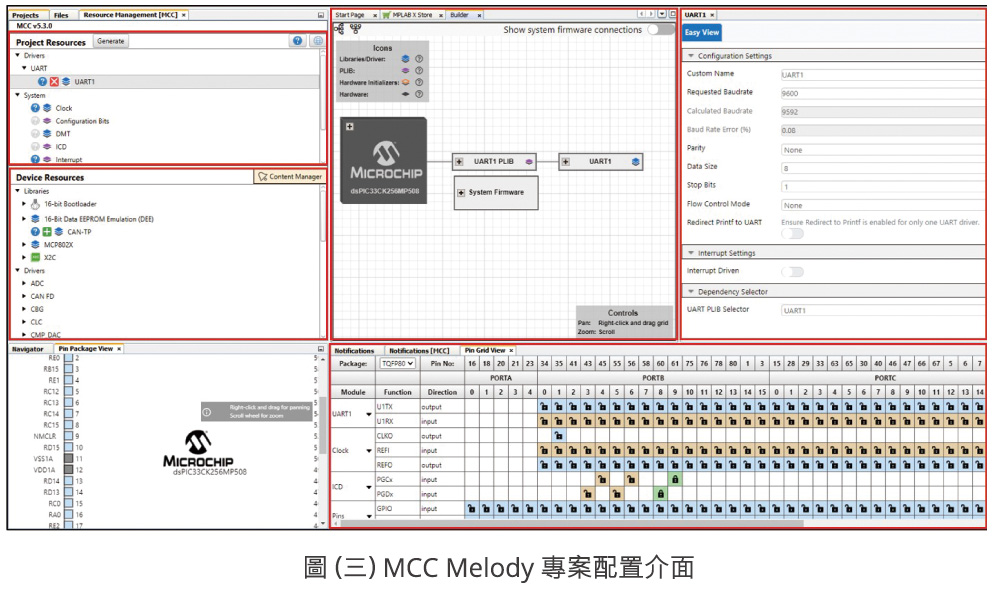
Task: Collapse the Configuration Settings section
Action: click(x=690, y=56)
